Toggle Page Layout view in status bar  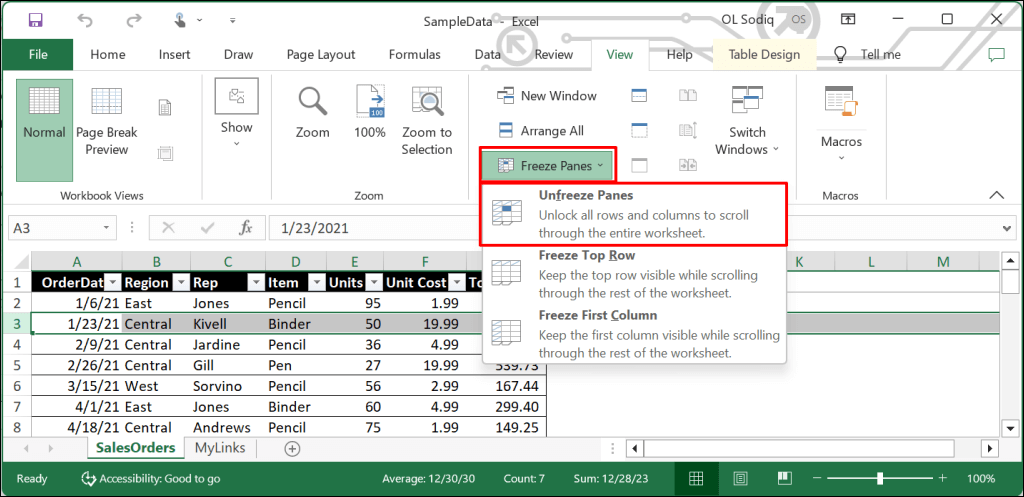[x=741, y=479]
